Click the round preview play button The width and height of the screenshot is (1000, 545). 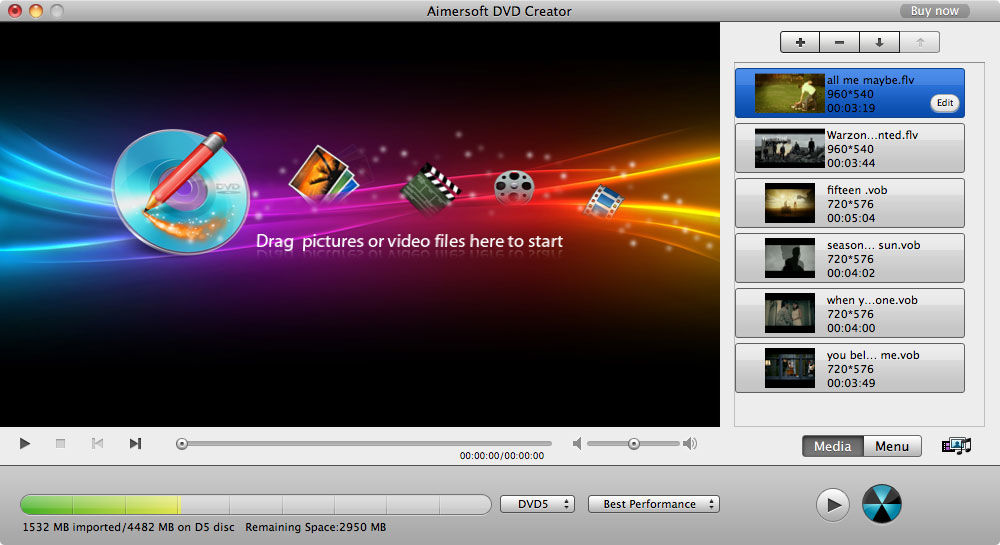[833, 505]
